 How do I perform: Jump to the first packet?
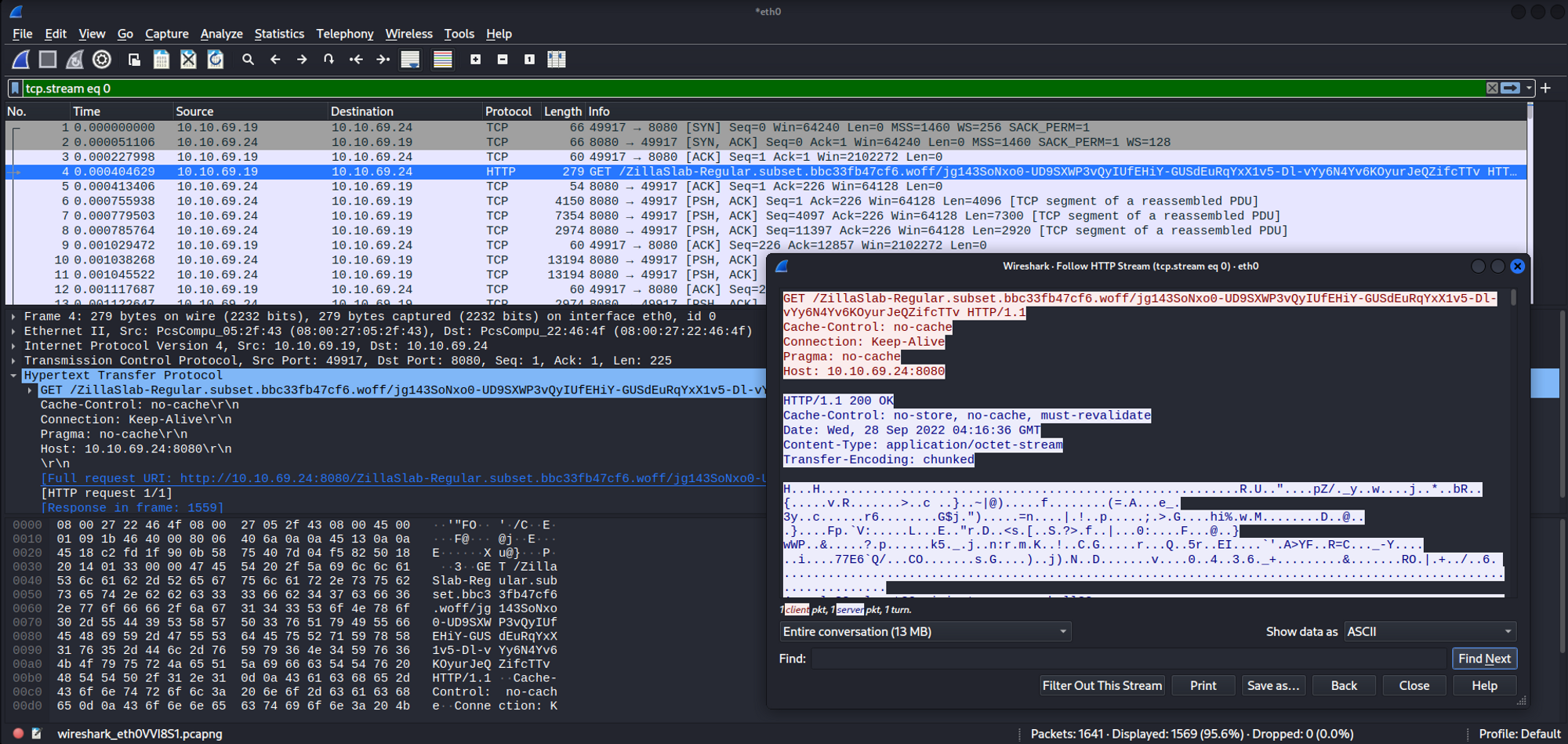pyautogui.click(x=356, y=60)
